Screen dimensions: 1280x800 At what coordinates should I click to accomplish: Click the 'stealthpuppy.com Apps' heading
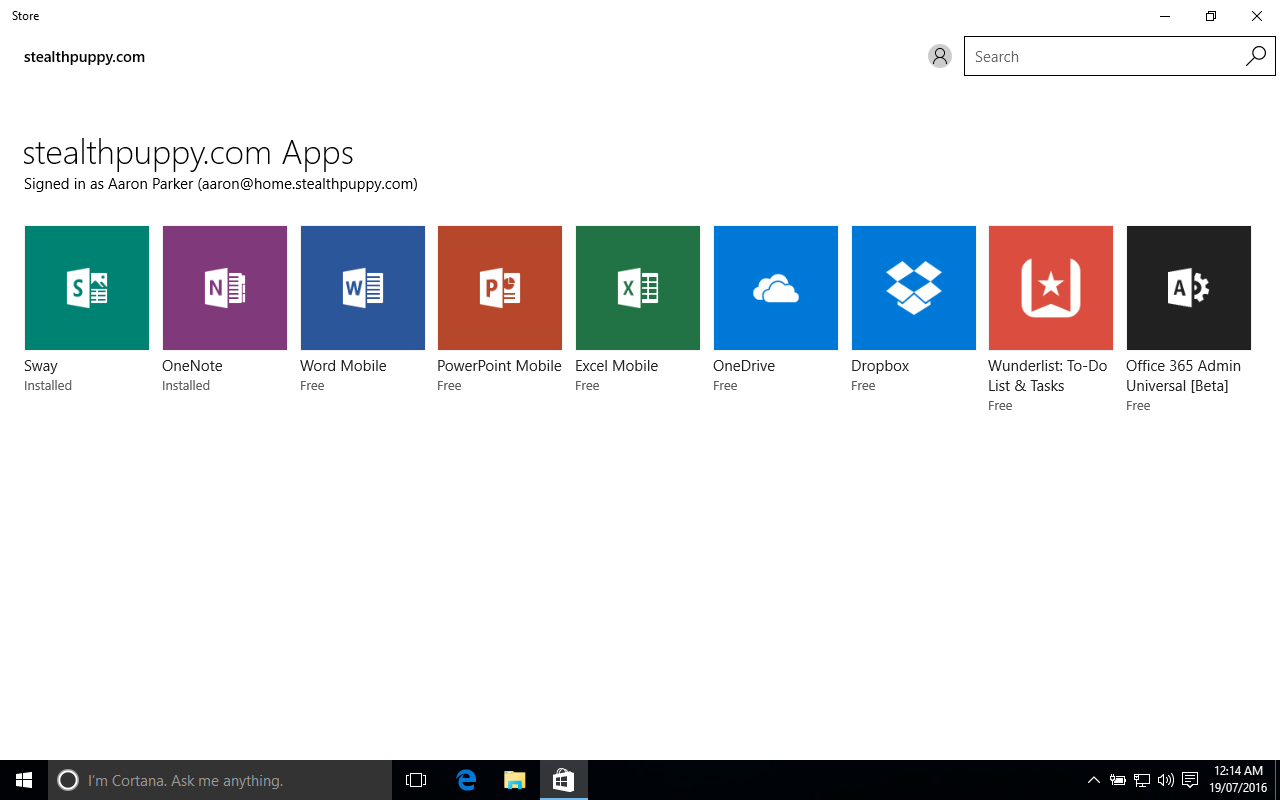pyautogui.click(x=188, y=153)
